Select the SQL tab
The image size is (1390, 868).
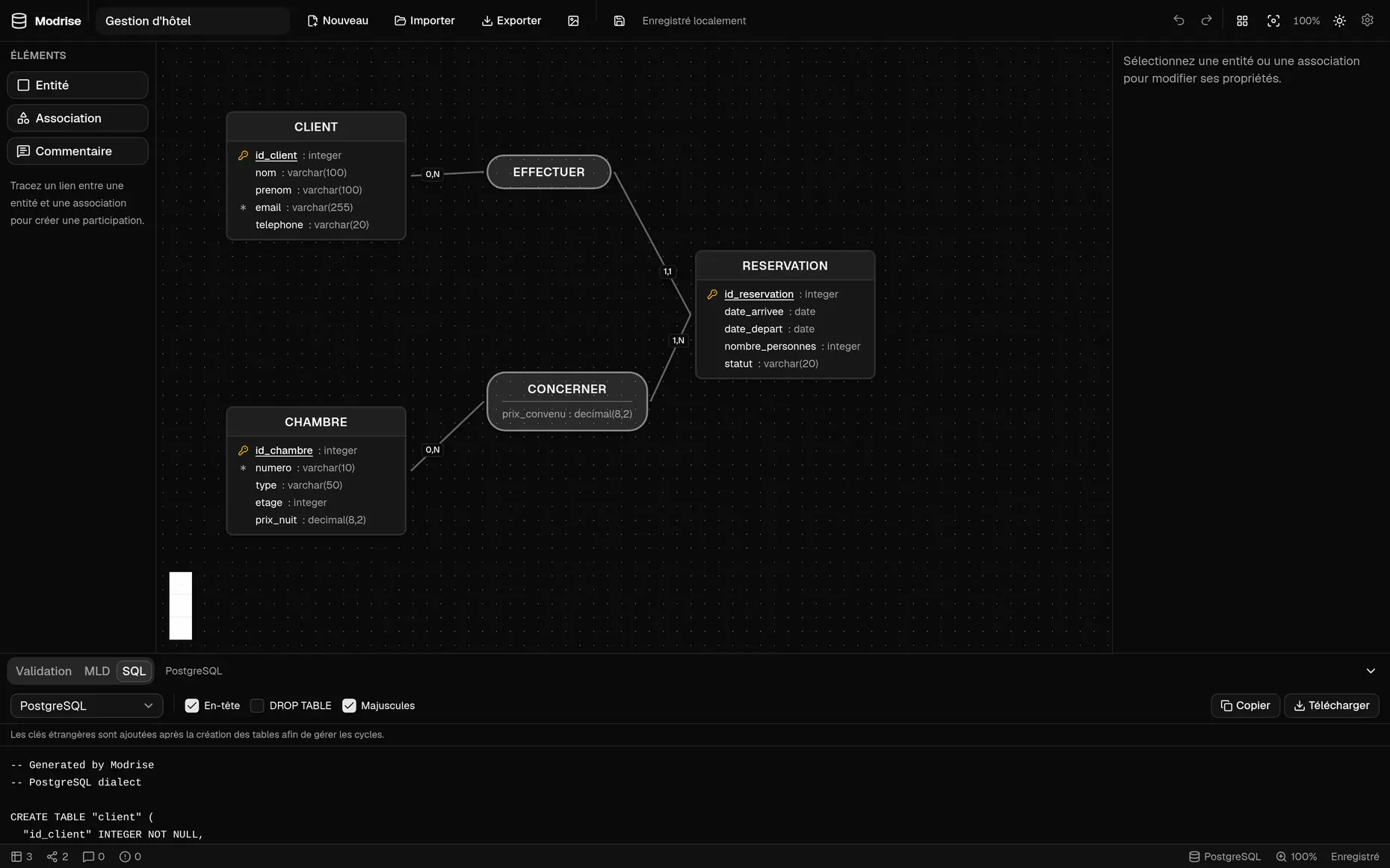135,671
